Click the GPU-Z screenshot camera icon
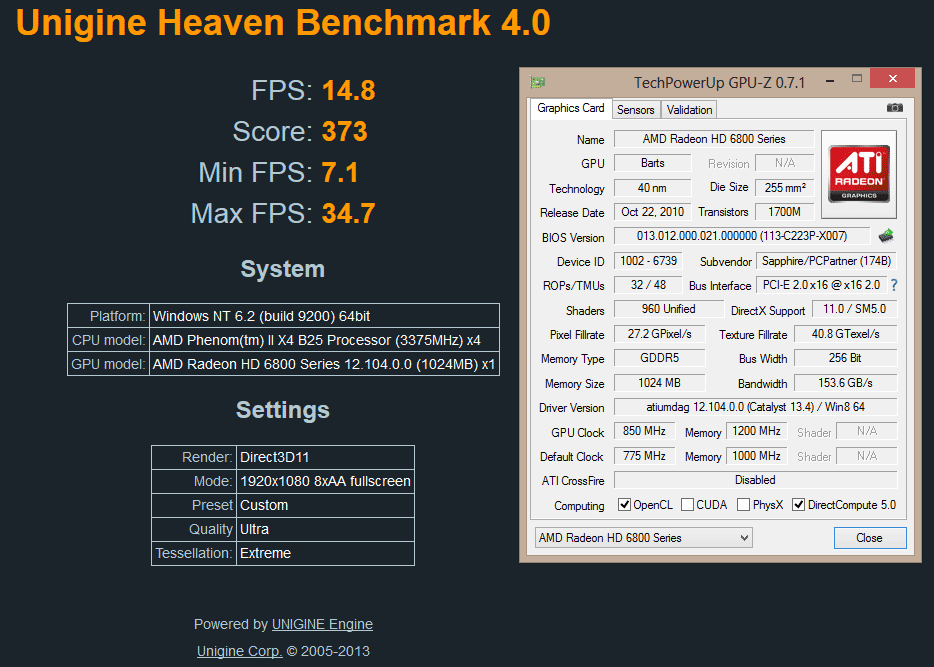Screen dimensions: 934x667 click(894, 108)
